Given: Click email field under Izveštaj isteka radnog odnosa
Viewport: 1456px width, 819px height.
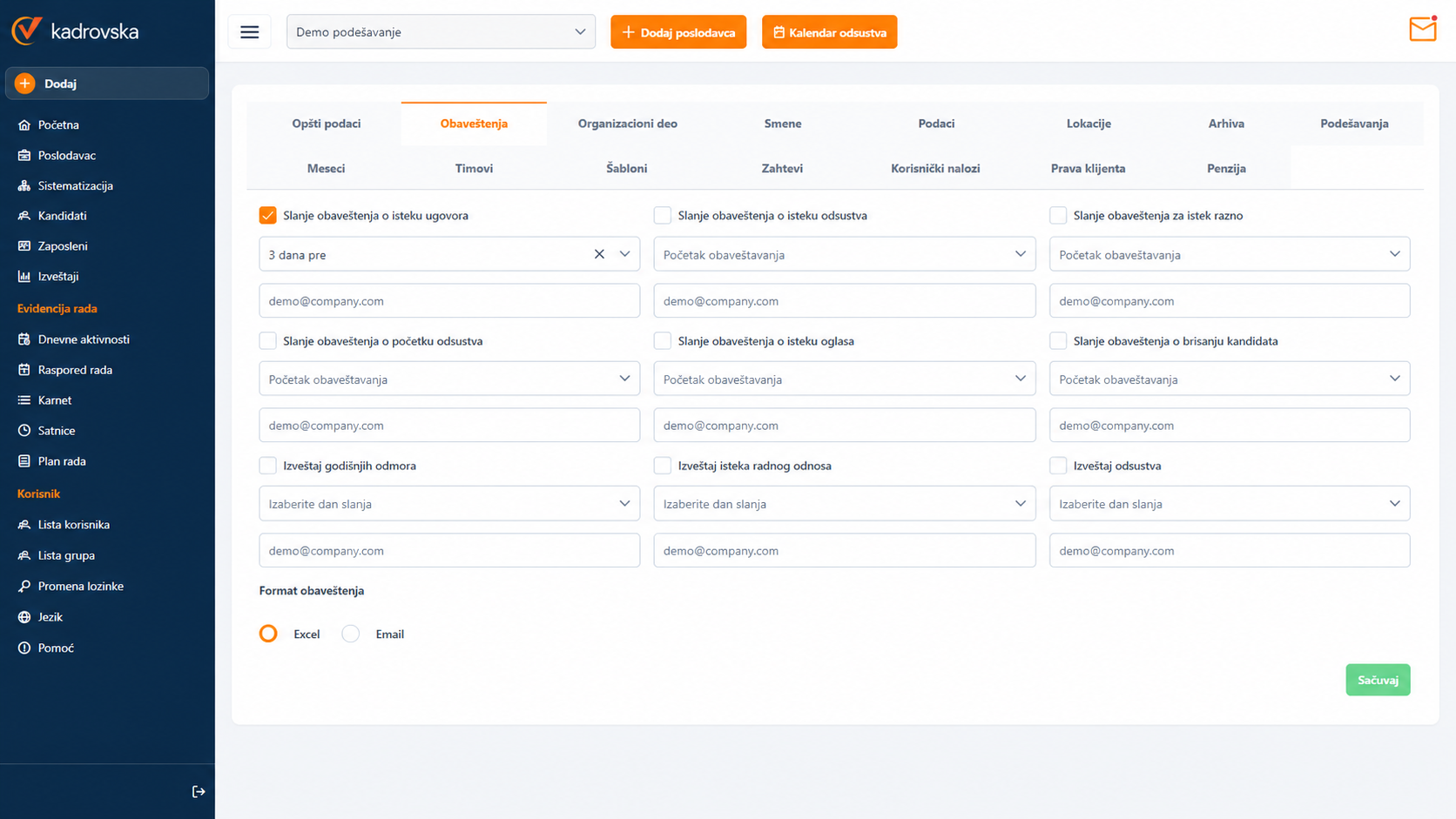Looking at the screenshot, I should coord(845,550).
